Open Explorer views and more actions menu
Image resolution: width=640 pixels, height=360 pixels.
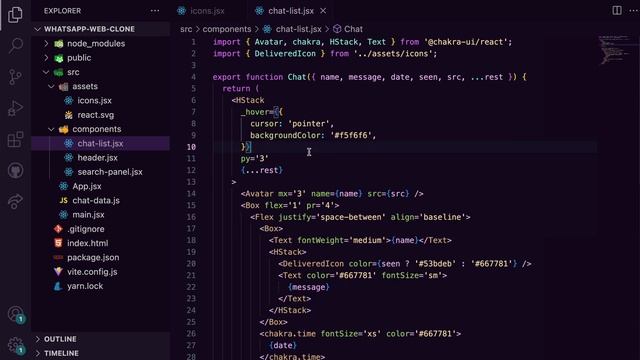[x=155, y=11]
